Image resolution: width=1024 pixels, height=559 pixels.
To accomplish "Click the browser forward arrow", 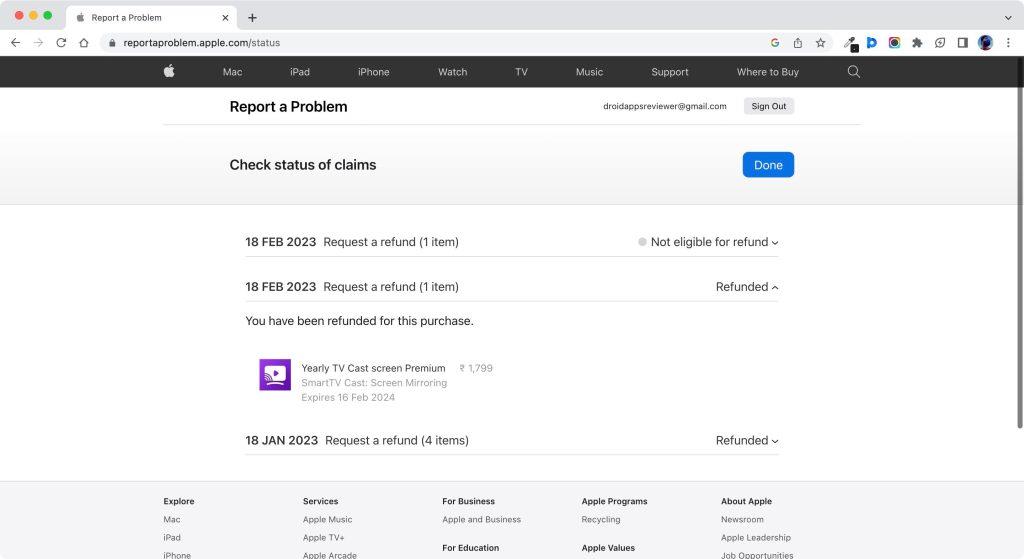I will click(x=39, y=42).
